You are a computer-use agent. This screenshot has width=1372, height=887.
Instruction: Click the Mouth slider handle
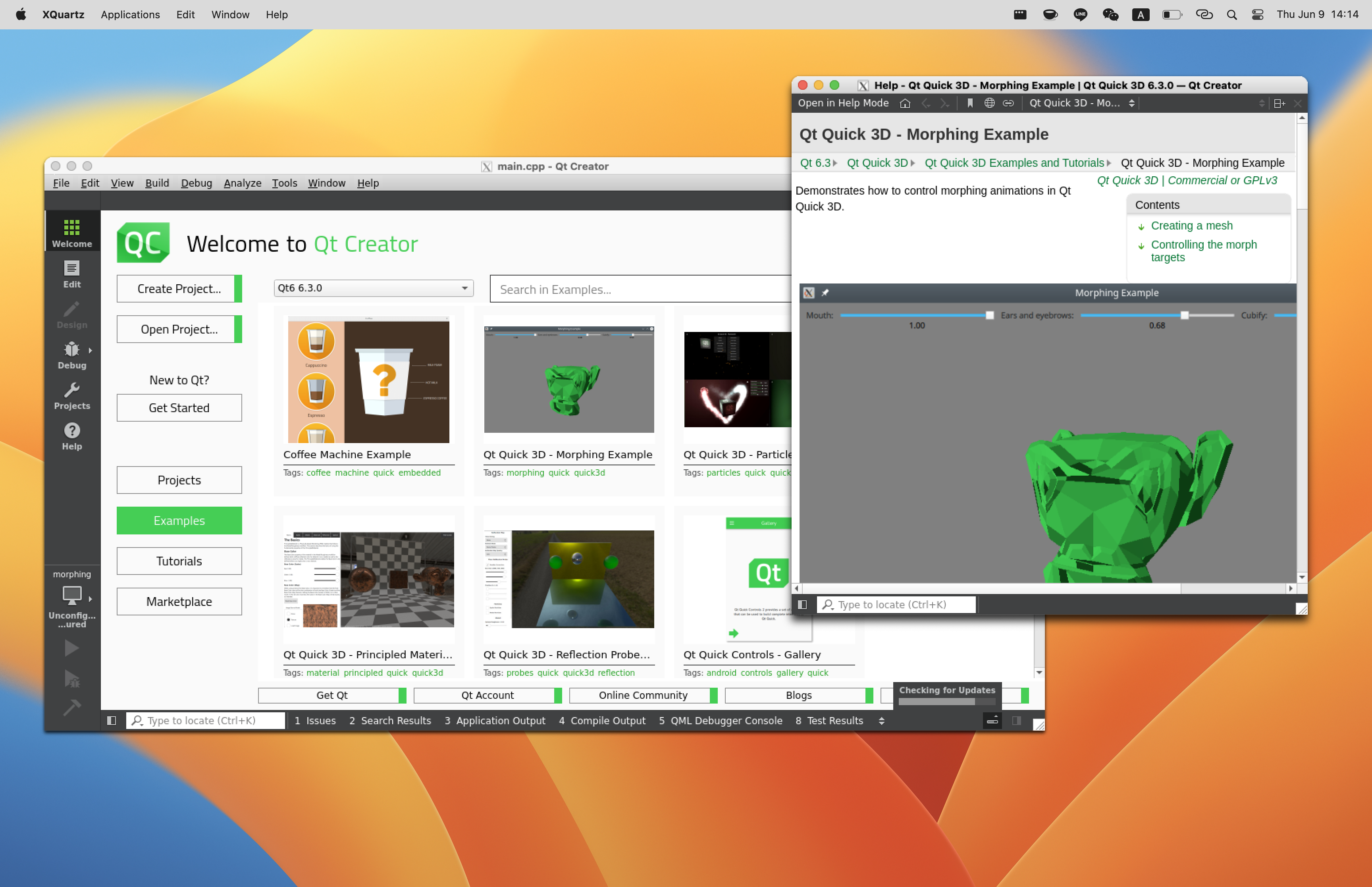point(989,315)
